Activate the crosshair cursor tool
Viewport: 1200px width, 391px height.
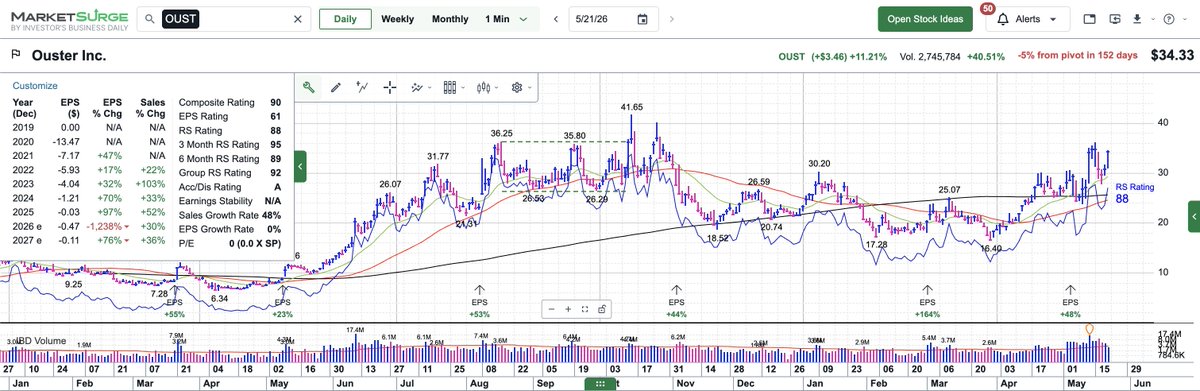389,87
